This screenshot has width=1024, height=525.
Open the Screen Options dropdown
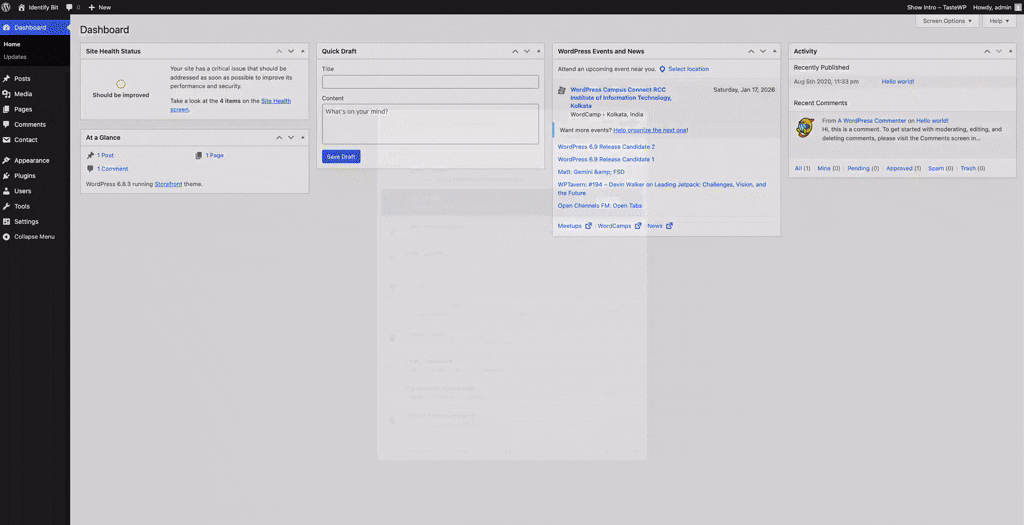point(947,21)
